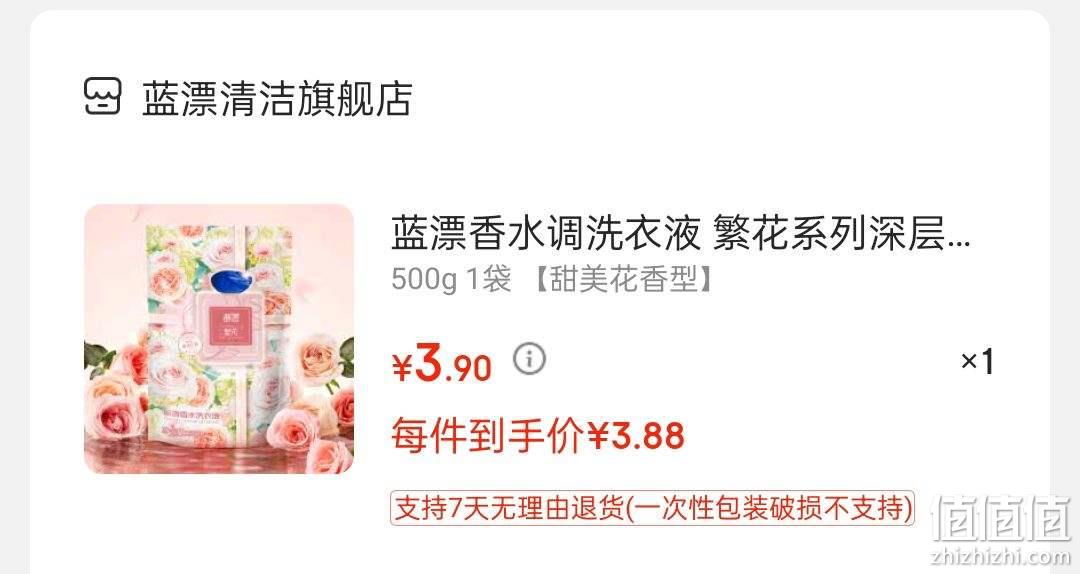Click the rose at the thumbnail's lower right
Image resolution: width=1080 pixels, height=574 pixels.
click(327, 453)
